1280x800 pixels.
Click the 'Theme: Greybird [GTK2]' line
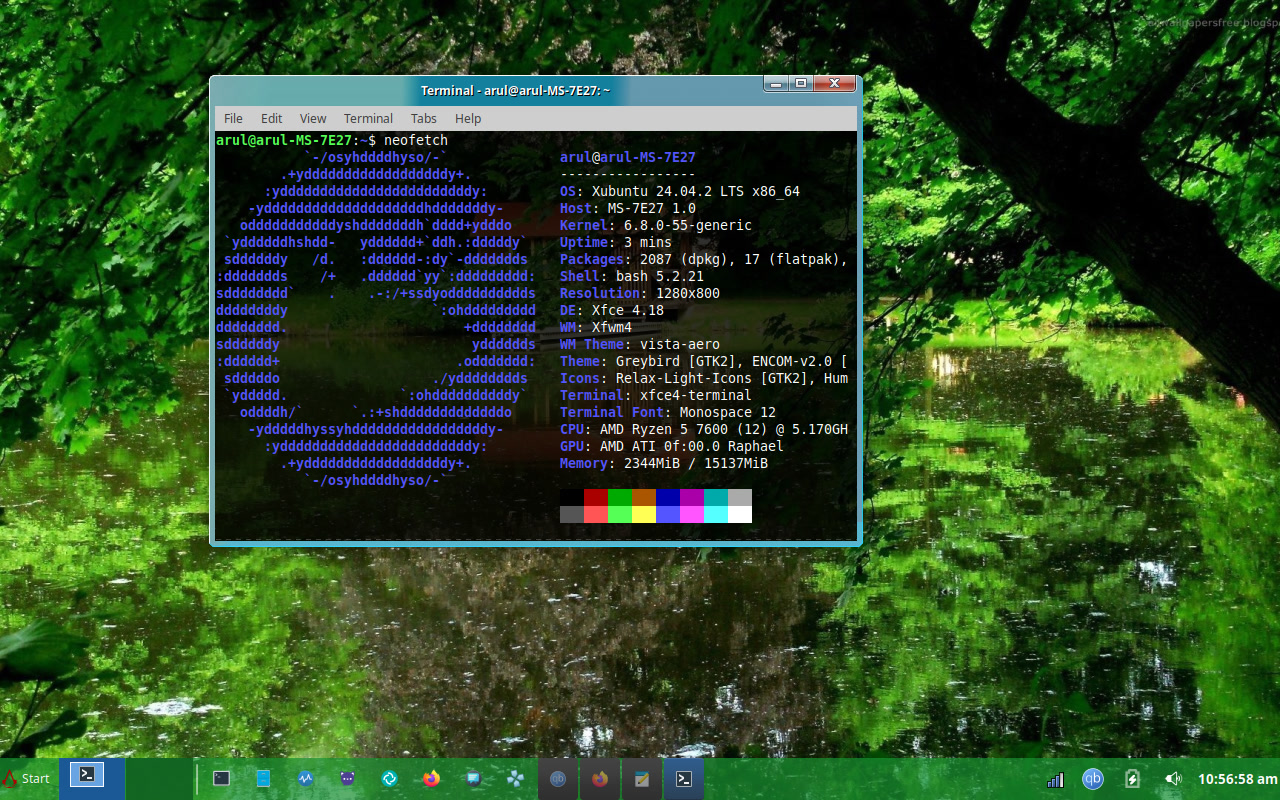pos(704,361)
